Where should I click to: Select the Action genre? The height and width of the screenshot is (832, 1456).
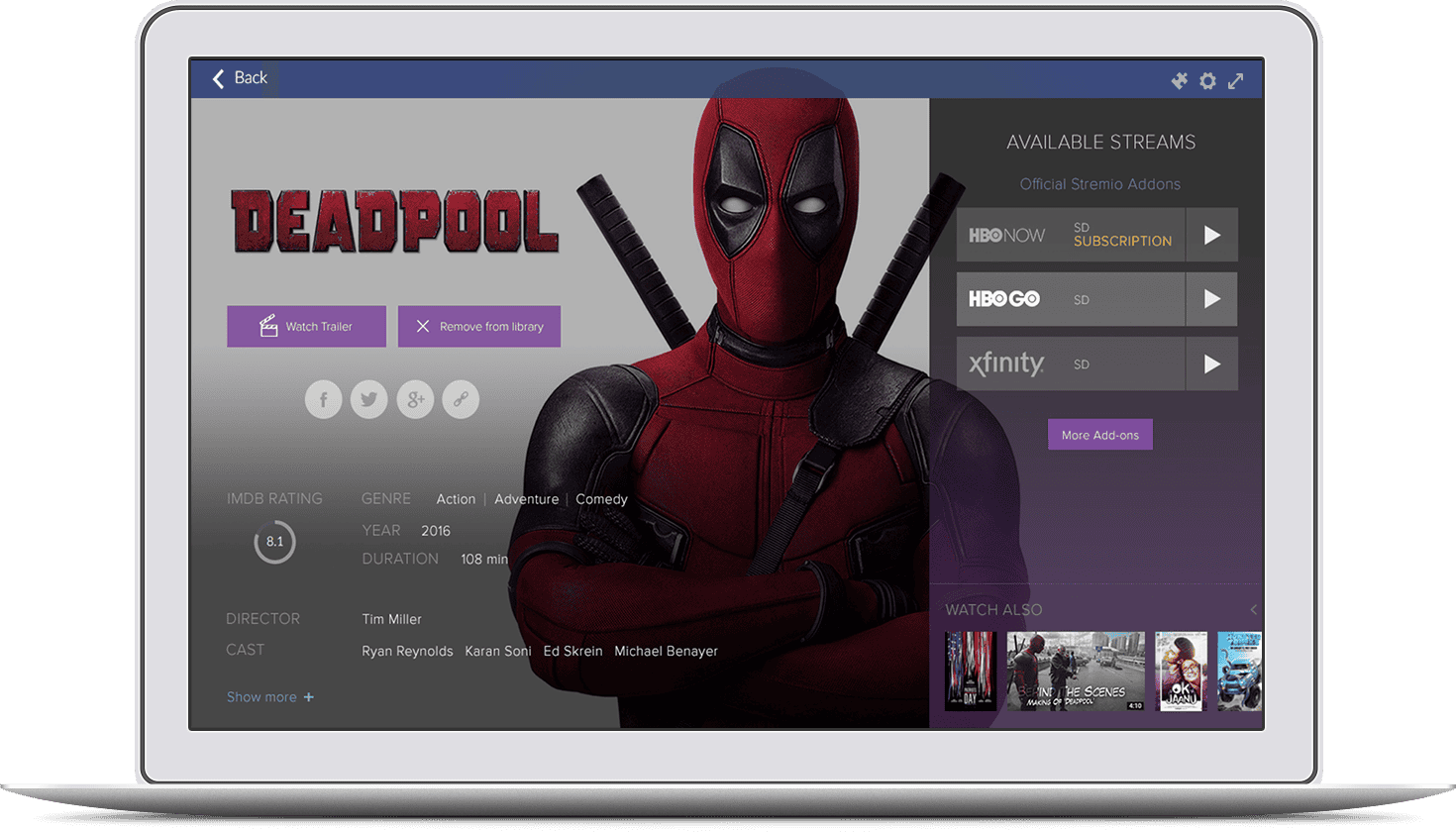456,499
